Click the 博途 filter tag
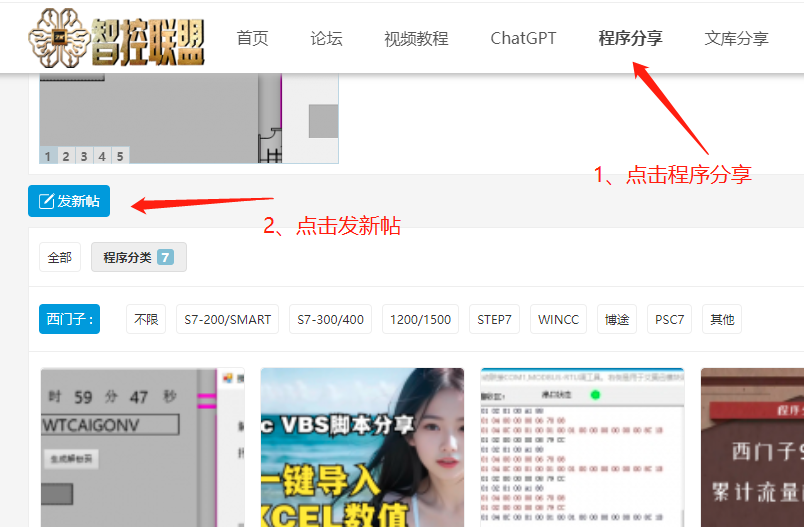 tap(617, 319)
